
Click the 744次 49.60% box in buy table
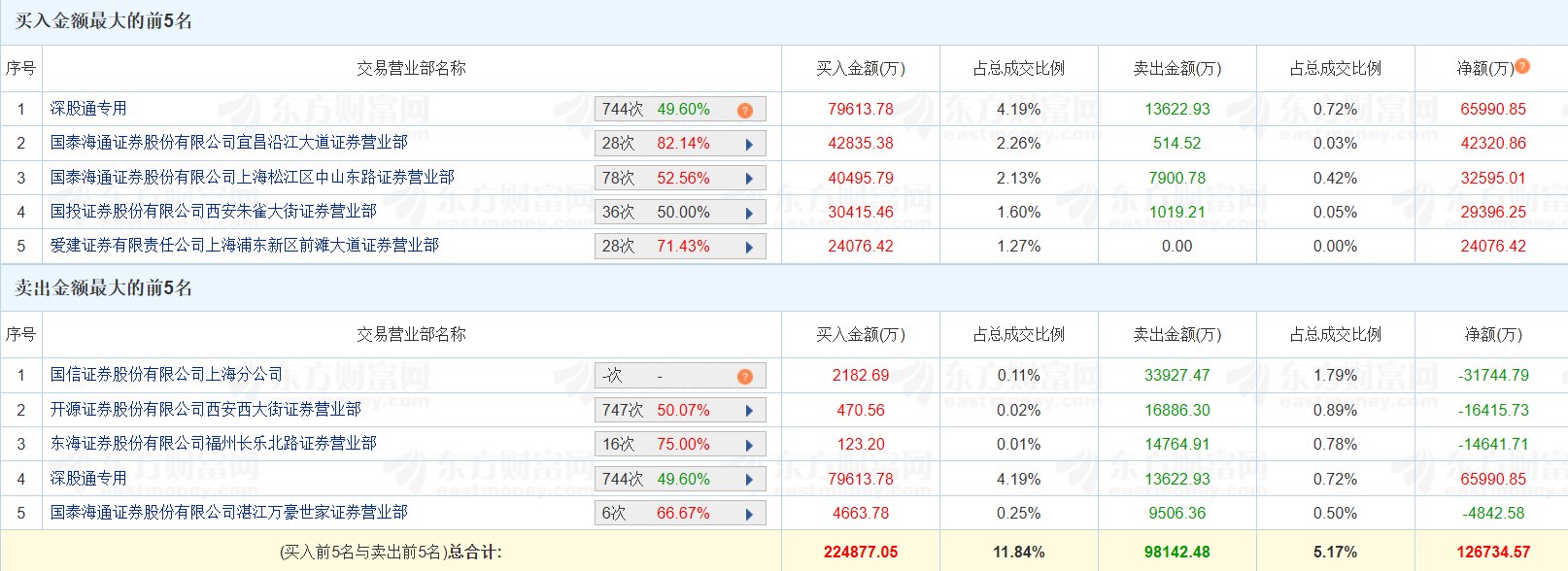pyautogui.click(x=680, y=110)
